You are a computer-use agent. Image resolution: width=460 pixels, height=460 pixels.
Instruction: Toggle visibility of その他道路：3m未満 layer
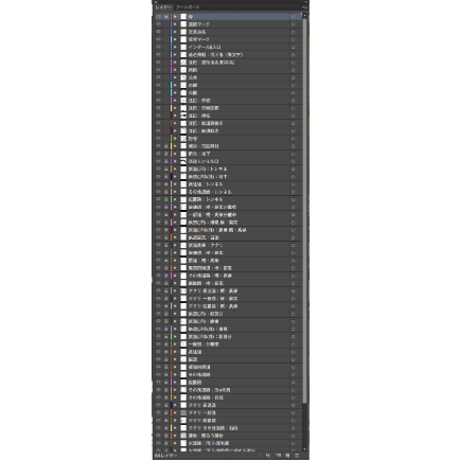158,390
